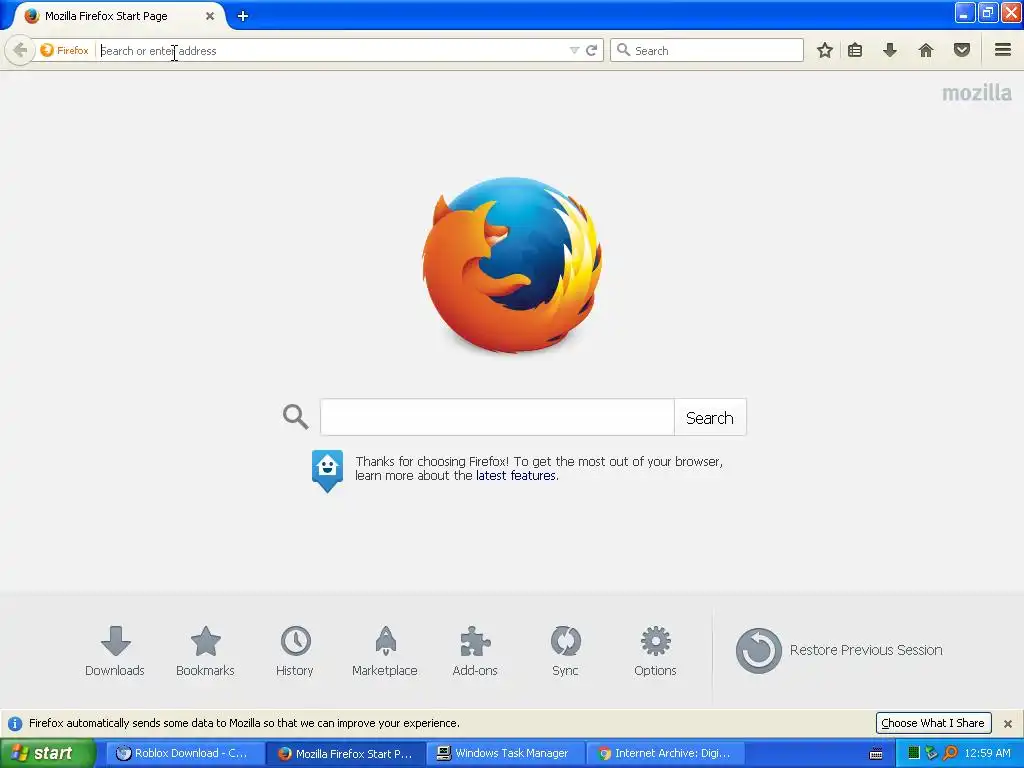Click the magnifier icon in toolbar search box

624,50
